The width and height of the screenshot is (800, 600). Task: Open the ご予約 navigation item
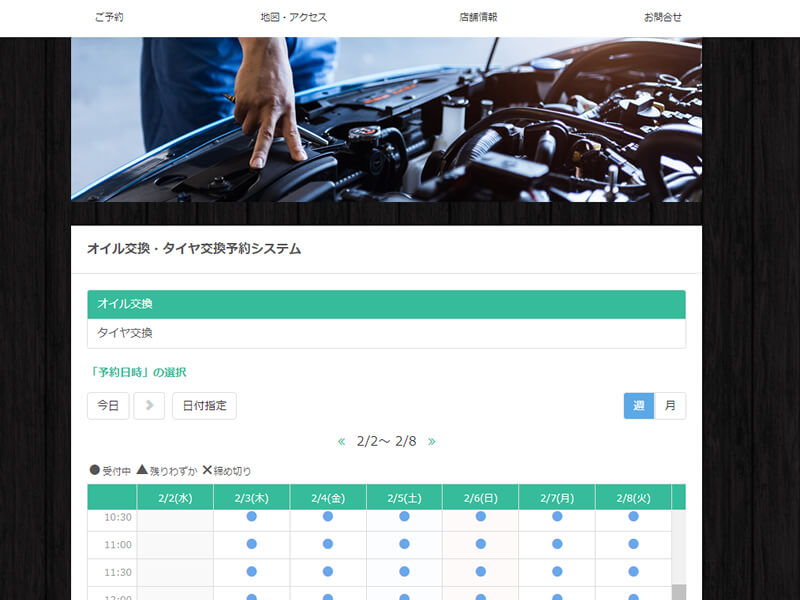click(109, 17)
